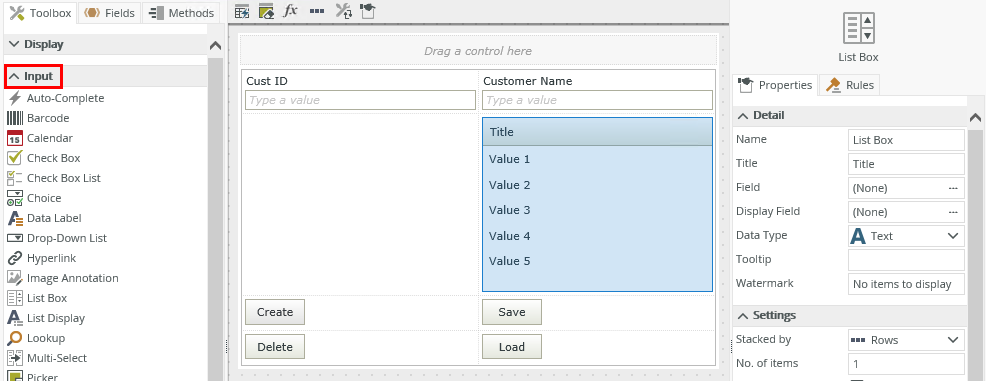Open the Rules tab
The image size is (986, 381).
click(850, 85)
